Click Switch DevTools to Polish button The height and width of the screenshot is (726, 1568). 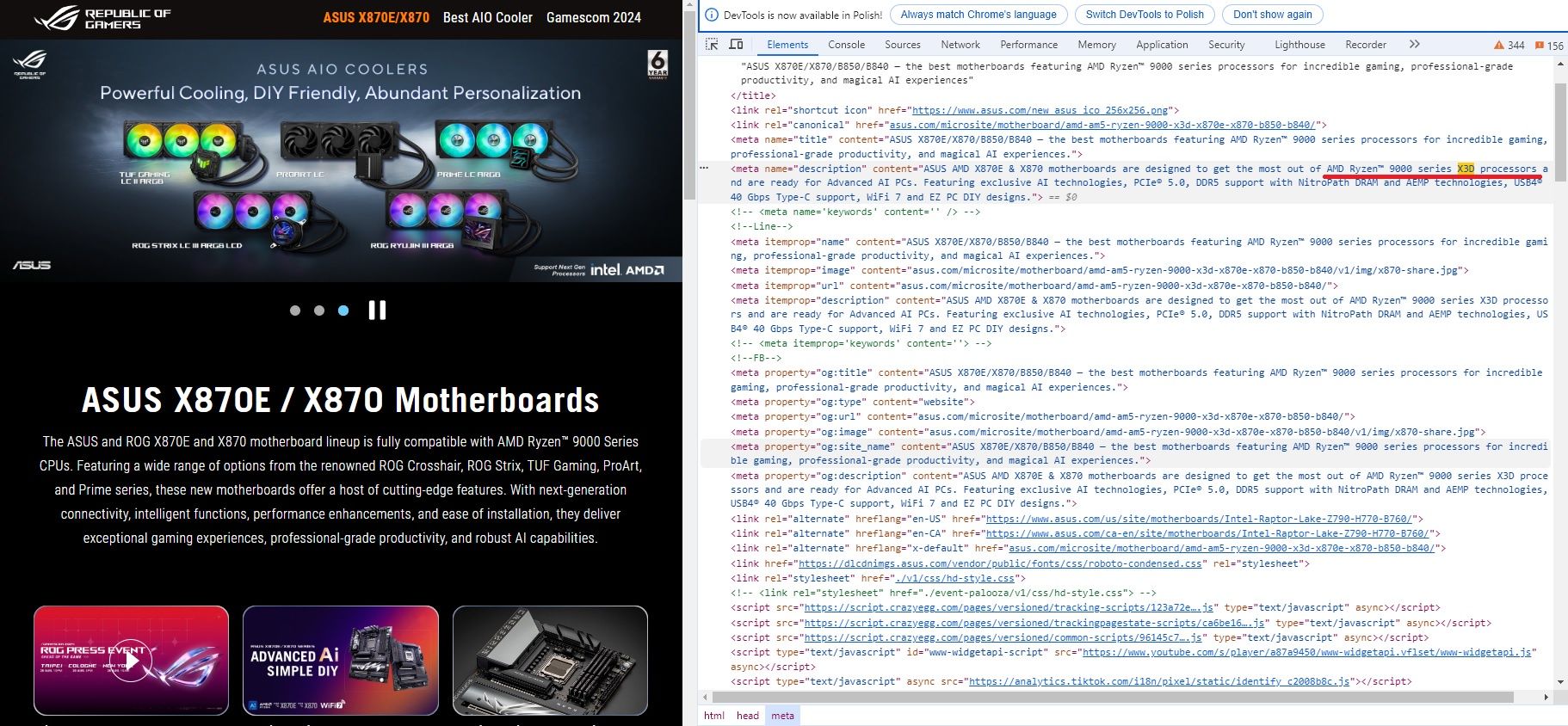(1145, 15)
